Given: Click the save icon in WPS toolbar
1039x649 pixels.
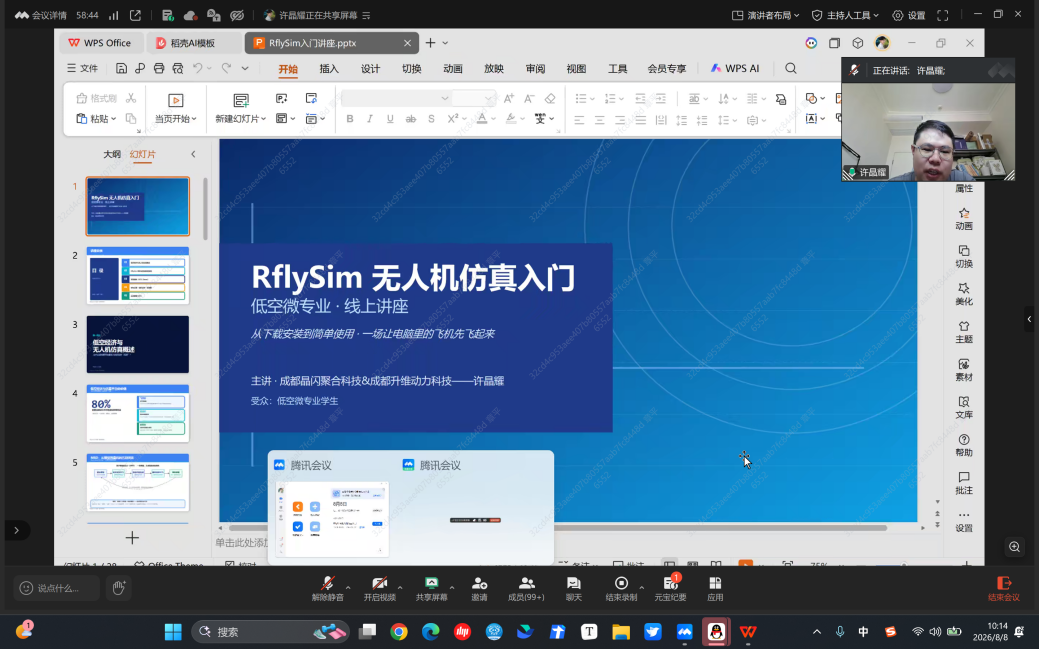Looking at the screenshot, I should (121, 68).
